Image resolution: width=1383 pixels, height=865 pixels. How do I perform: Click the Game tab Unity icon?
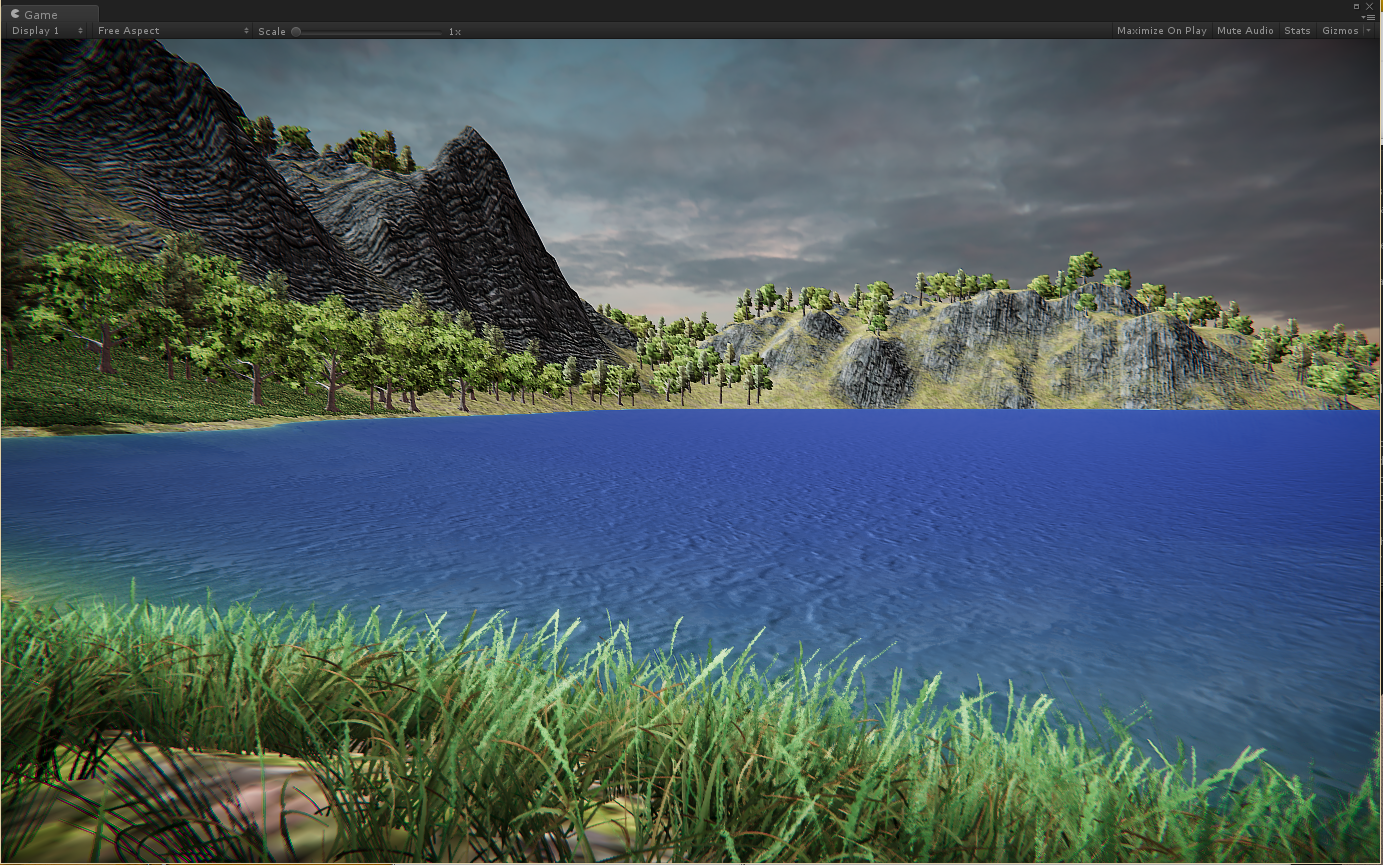point(15,14)
